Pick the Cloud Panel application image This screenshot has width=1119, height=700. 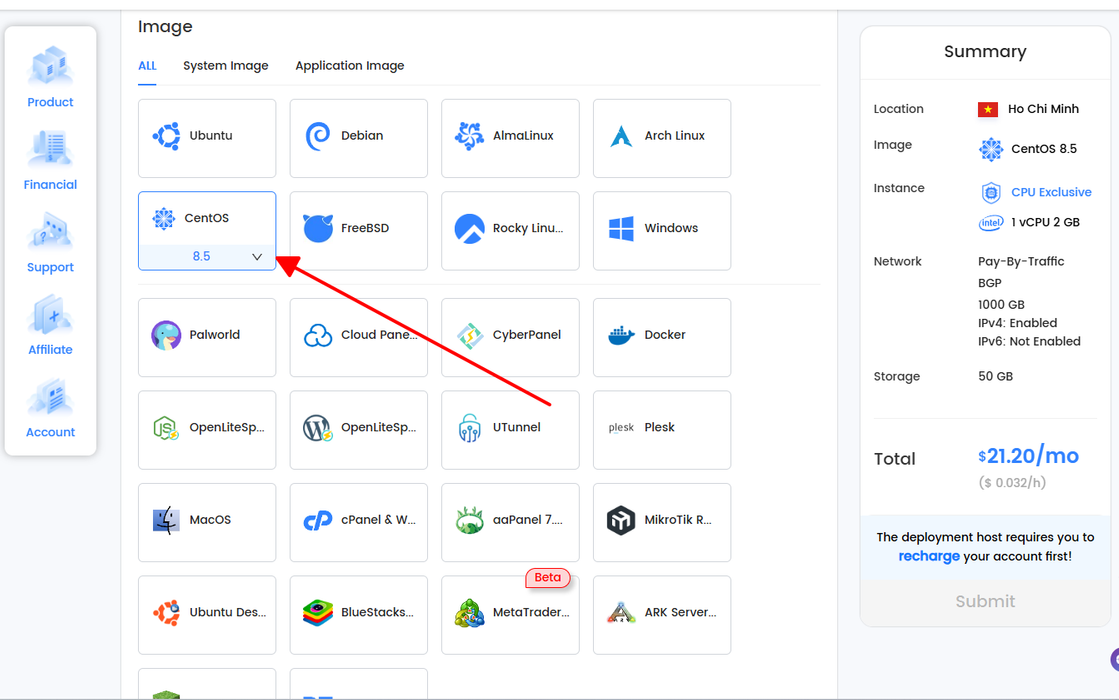point(358,338)
